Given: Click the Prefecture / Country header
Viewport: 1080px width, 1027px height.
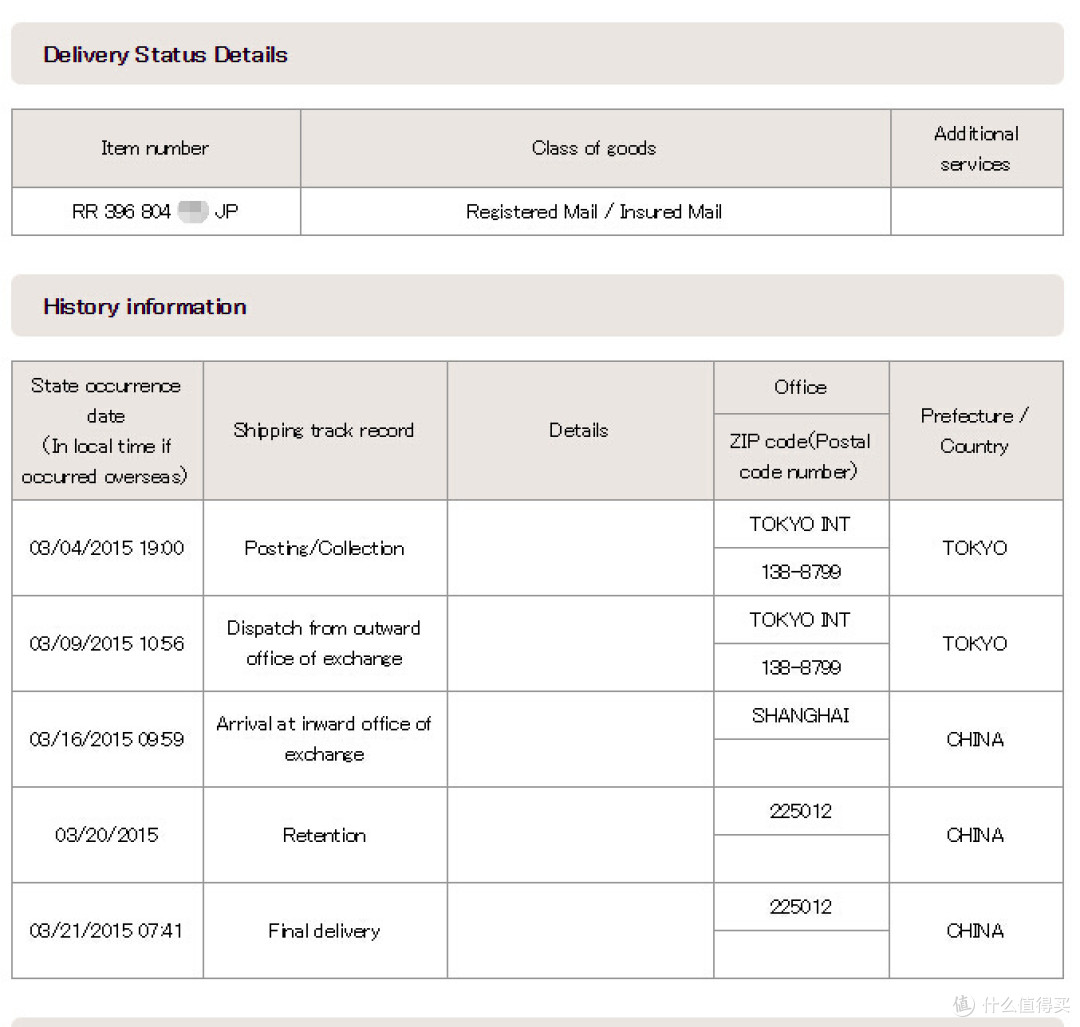Looking at the screenshot, I should point(975,430).
